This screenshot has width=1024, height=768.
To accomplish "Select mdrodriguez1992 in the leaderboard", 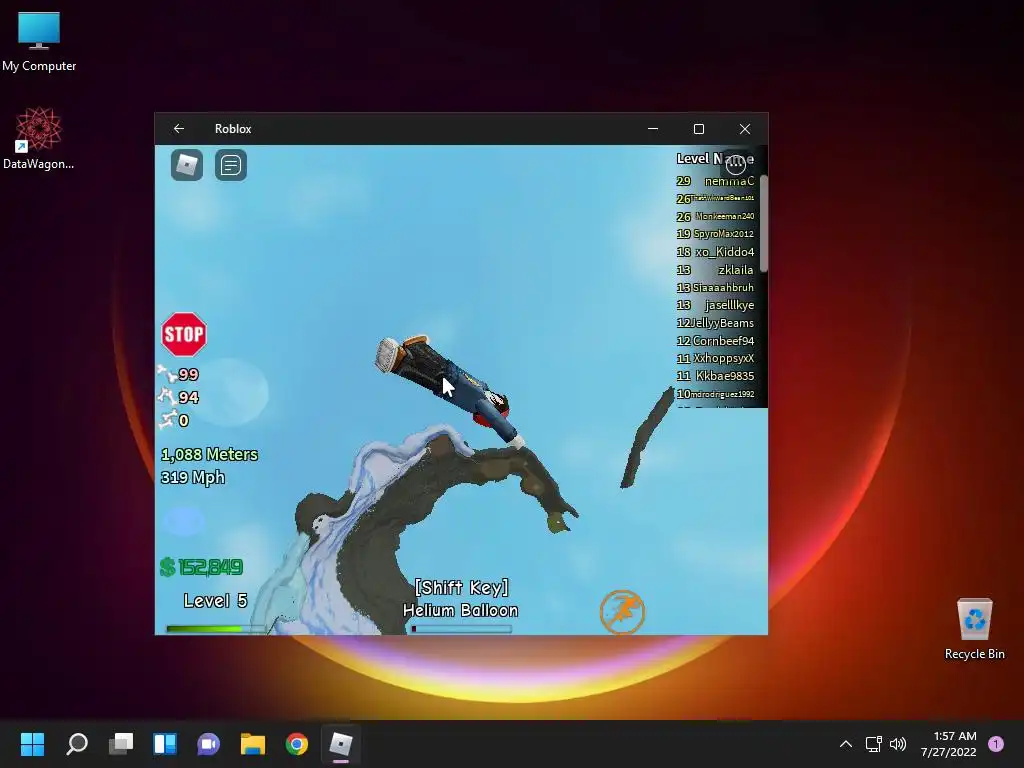I will (x=723, y=394).
